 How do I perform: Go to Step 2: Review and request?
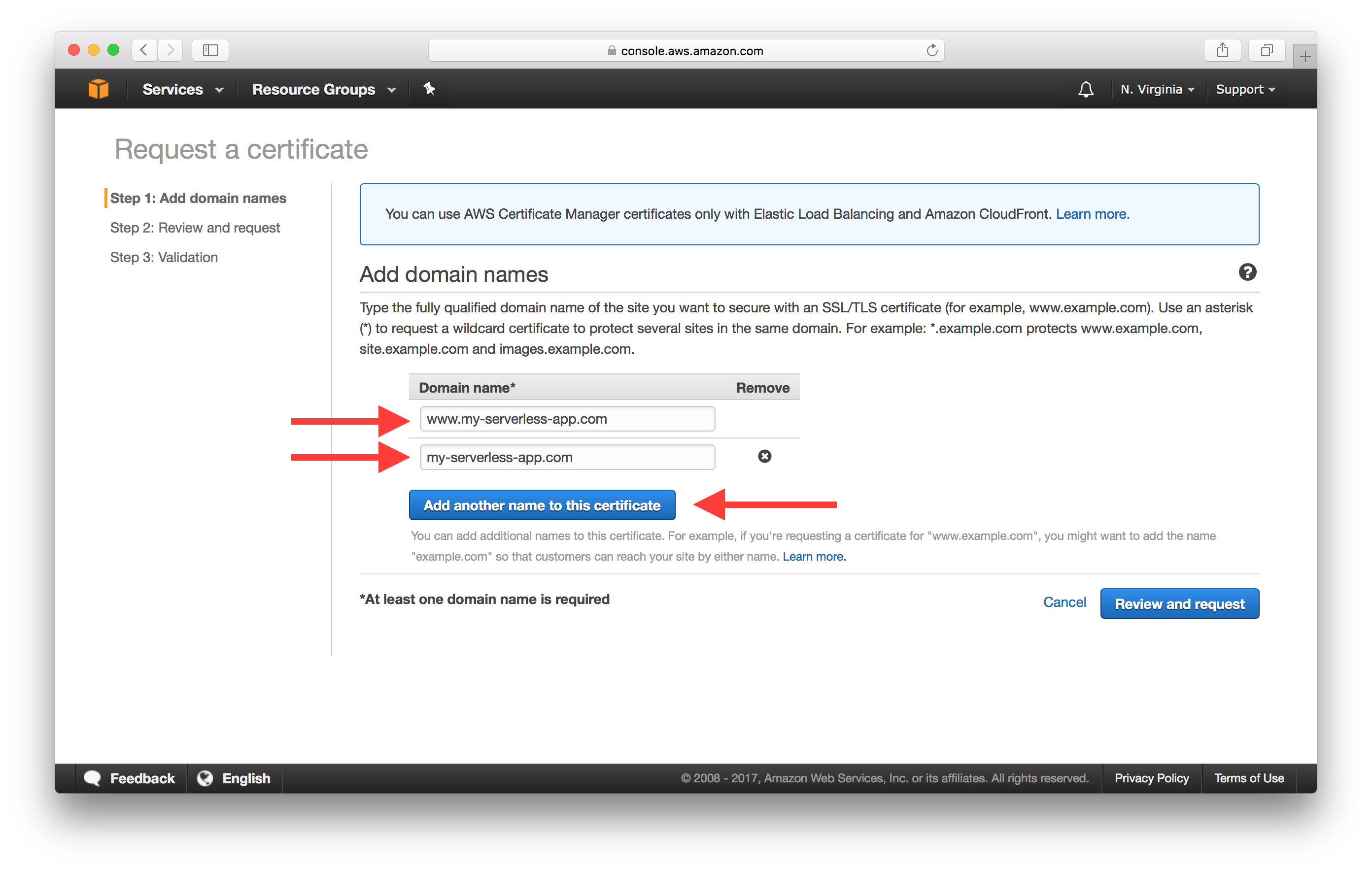click(195, 228)
